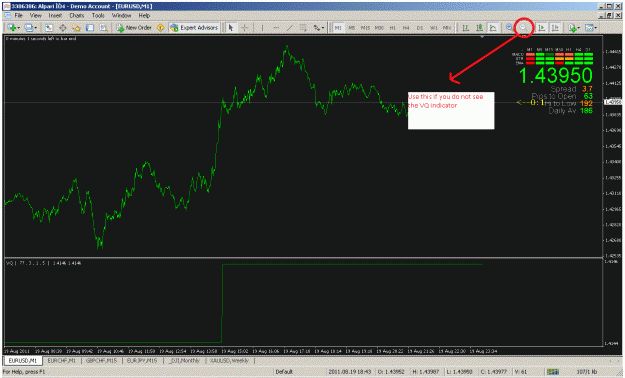The height and width of the screenshot is (378, 625).
Task: Switch to the EURCHF,M1 chart tab
Action: click(62, 360)
